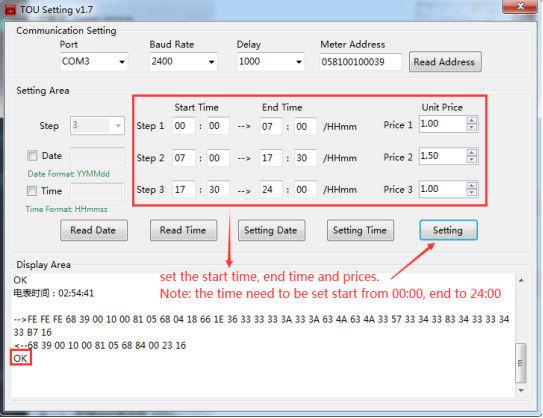This screenshot has height=418, width=543.
Task: Click the TOU Setting app icon in title bar
Action: tap(10, 10)
